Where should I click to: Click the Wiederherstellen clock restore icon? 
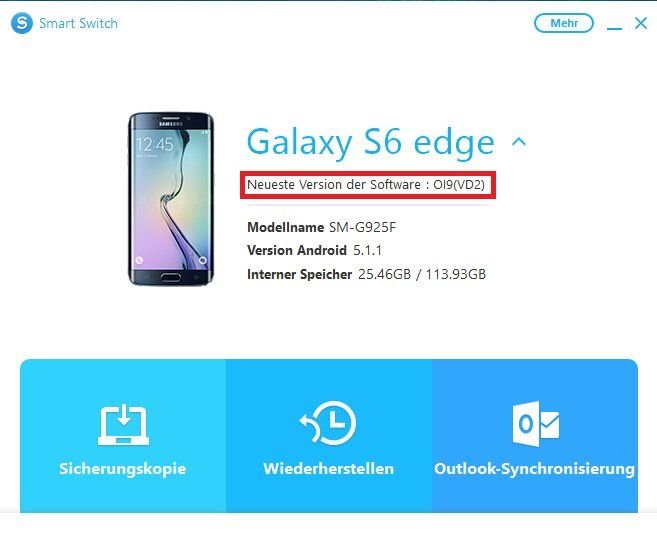[328, 423]
